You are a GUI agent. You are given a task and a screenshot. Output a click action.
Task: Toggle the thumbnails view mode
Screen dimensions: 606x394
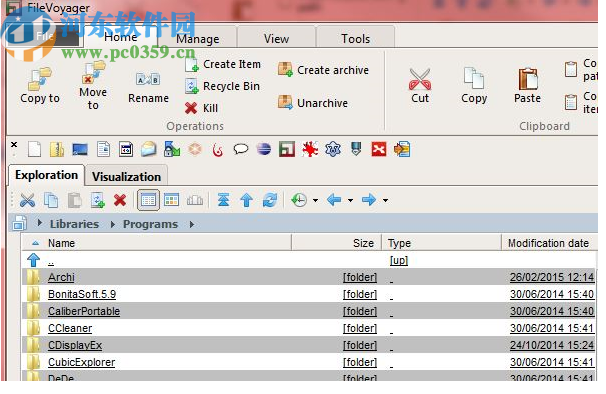coord(171,200)
